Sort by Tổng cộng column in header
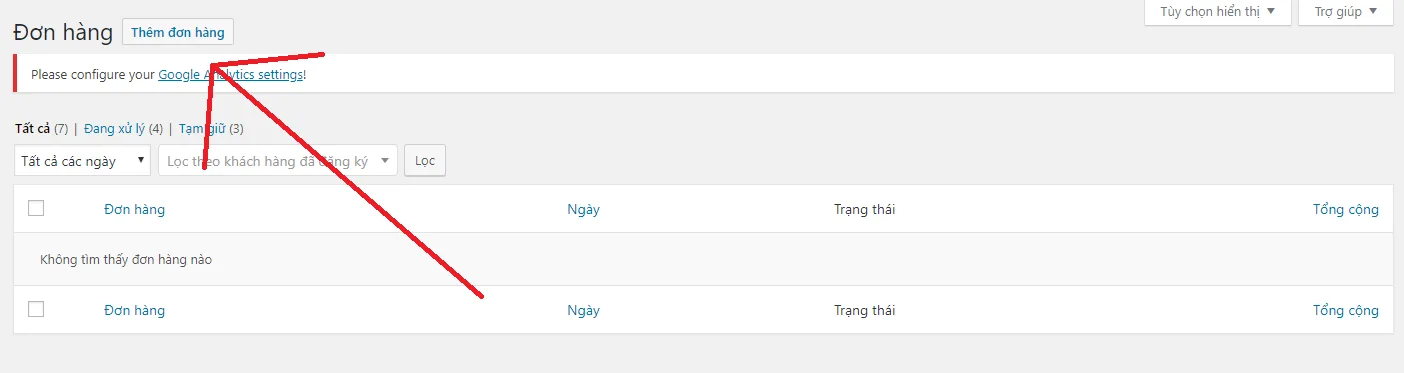 click(x=1346, y=209)
